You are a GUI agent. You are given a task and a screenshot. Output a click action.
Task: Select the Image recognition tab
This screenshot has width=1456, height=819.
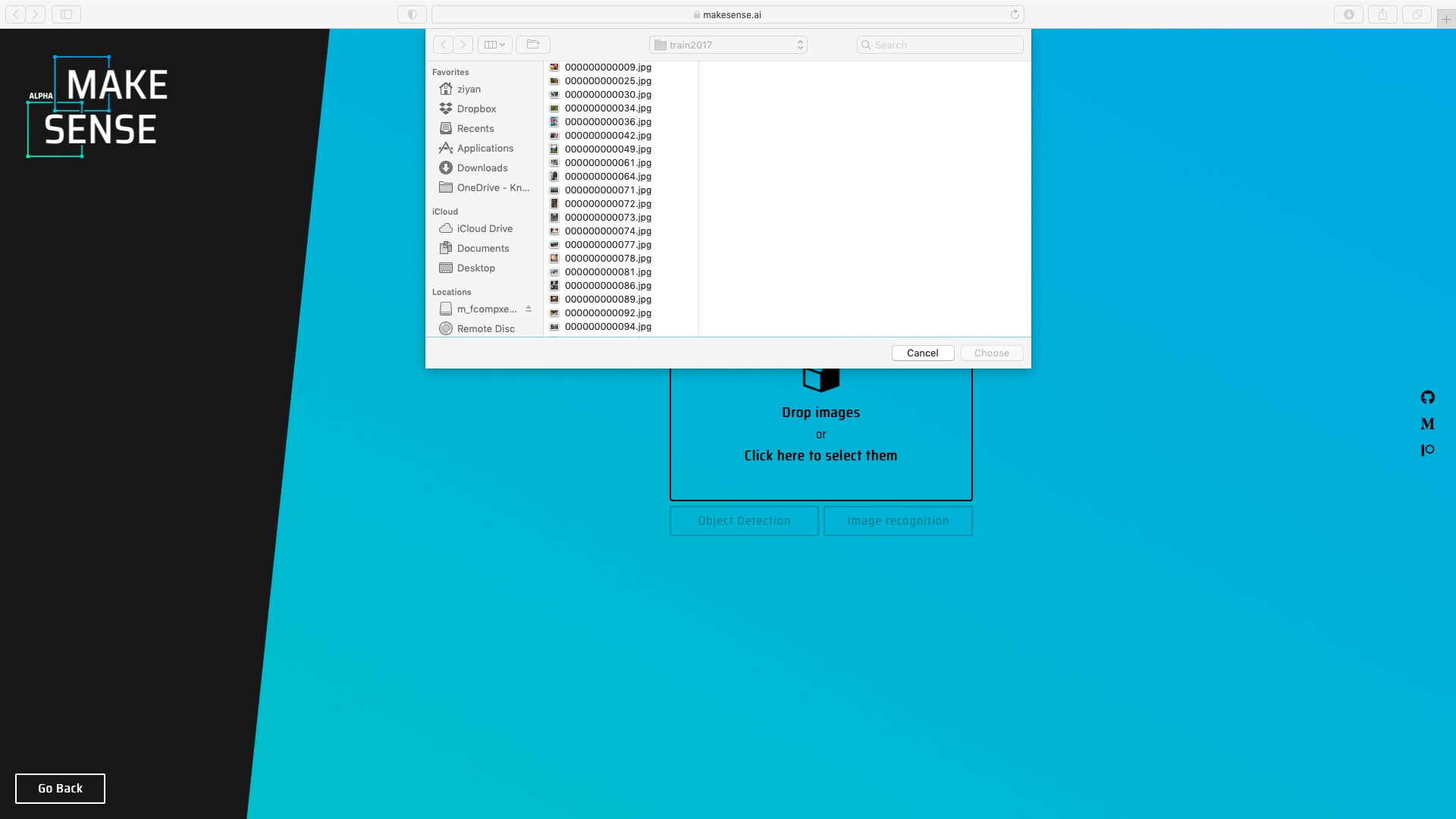coord(898,521)
